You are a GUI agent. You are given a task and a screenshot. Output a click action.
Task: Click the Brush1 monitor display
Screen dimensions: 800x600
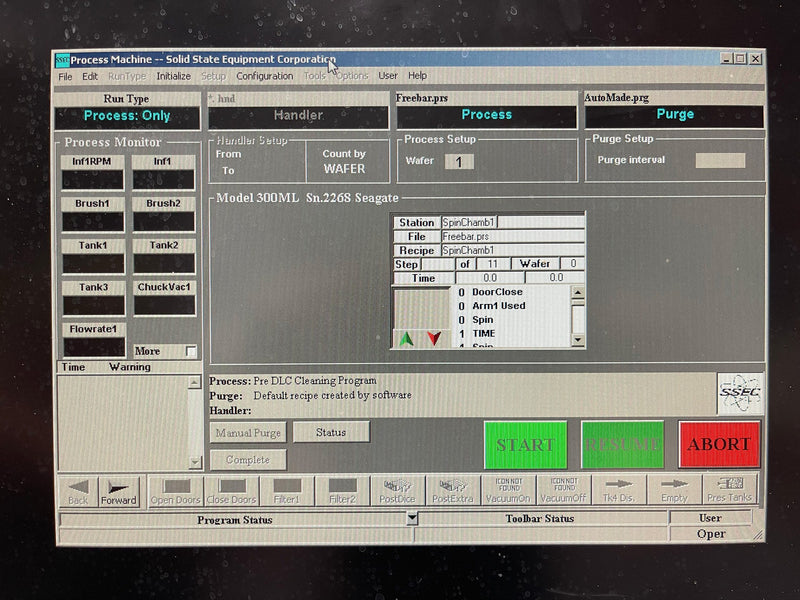93,222
